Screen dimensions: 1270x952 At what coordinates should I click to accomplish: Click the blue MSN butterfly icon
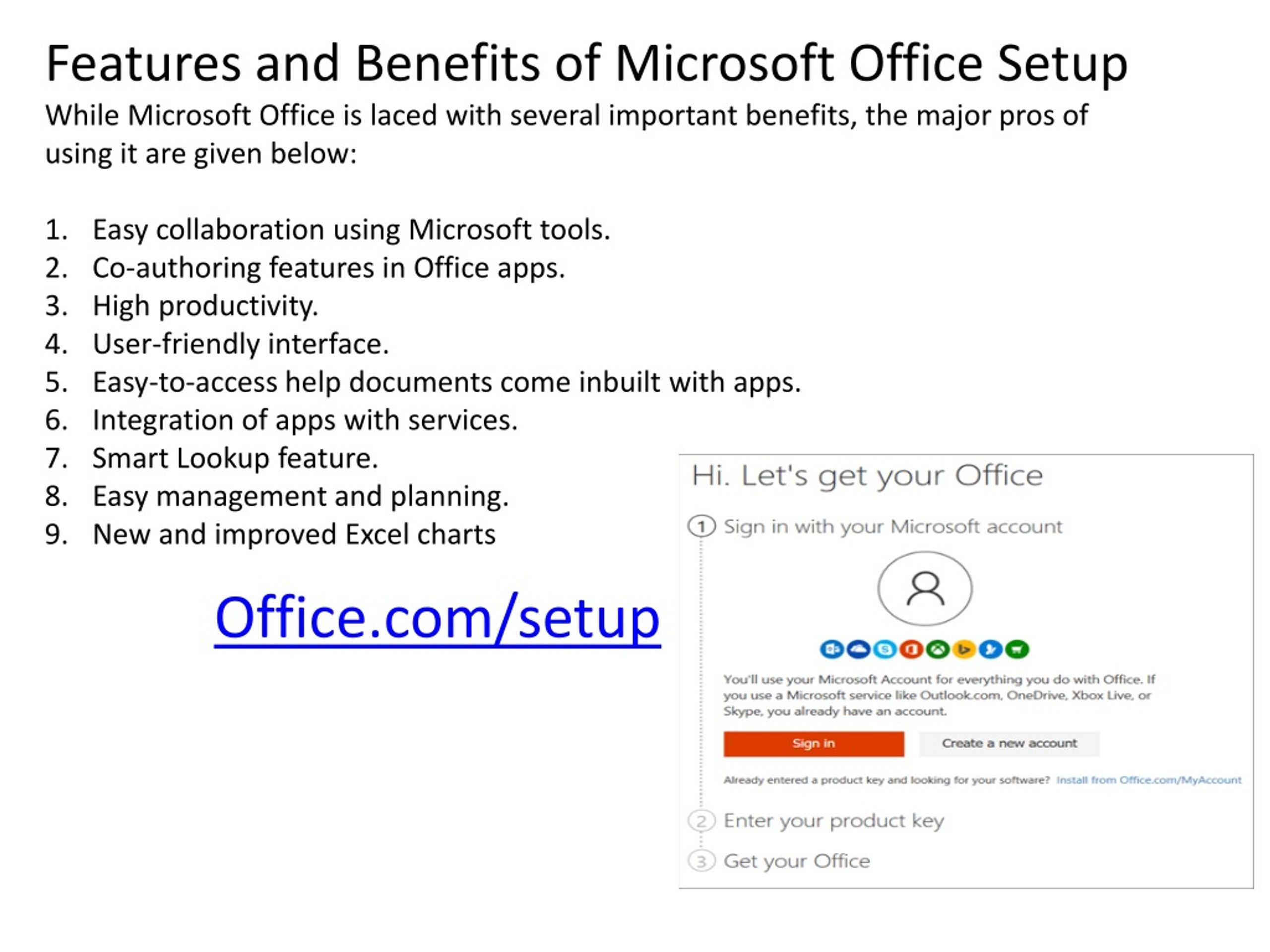[990, 649]
